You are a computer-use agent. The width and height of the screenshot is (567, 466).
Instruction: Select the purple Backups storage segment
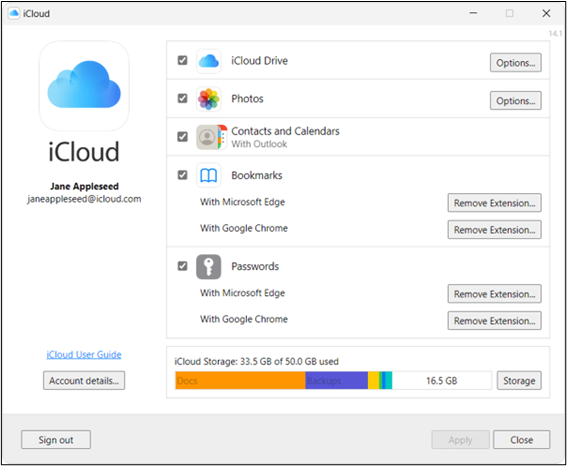[x=337, y=380]
